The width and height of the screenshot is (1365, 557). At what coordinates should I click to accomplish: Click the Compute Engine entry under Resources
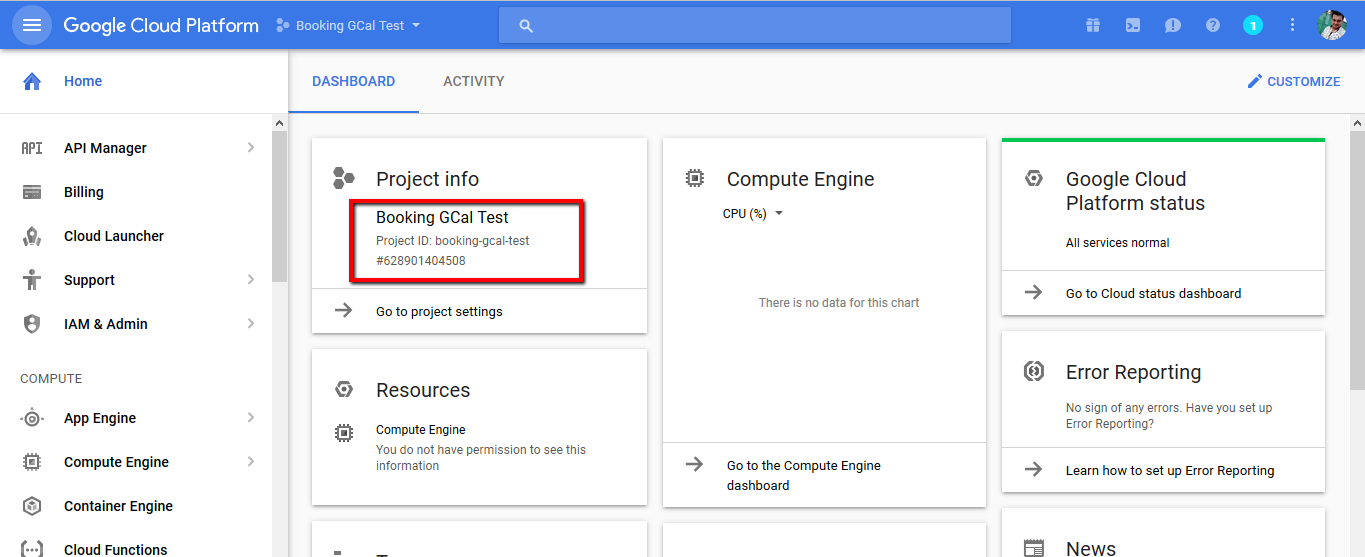tap(421, 430)
